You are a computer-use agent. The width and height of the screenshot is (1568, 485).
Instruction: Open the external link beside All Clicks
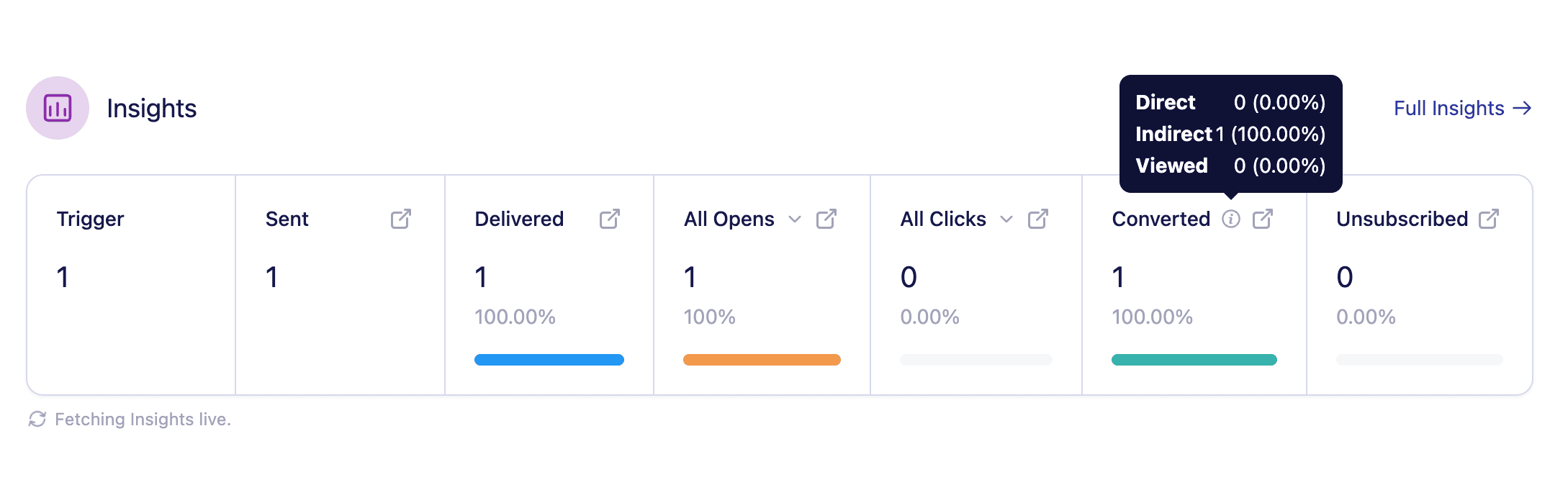coord(1038,219)
